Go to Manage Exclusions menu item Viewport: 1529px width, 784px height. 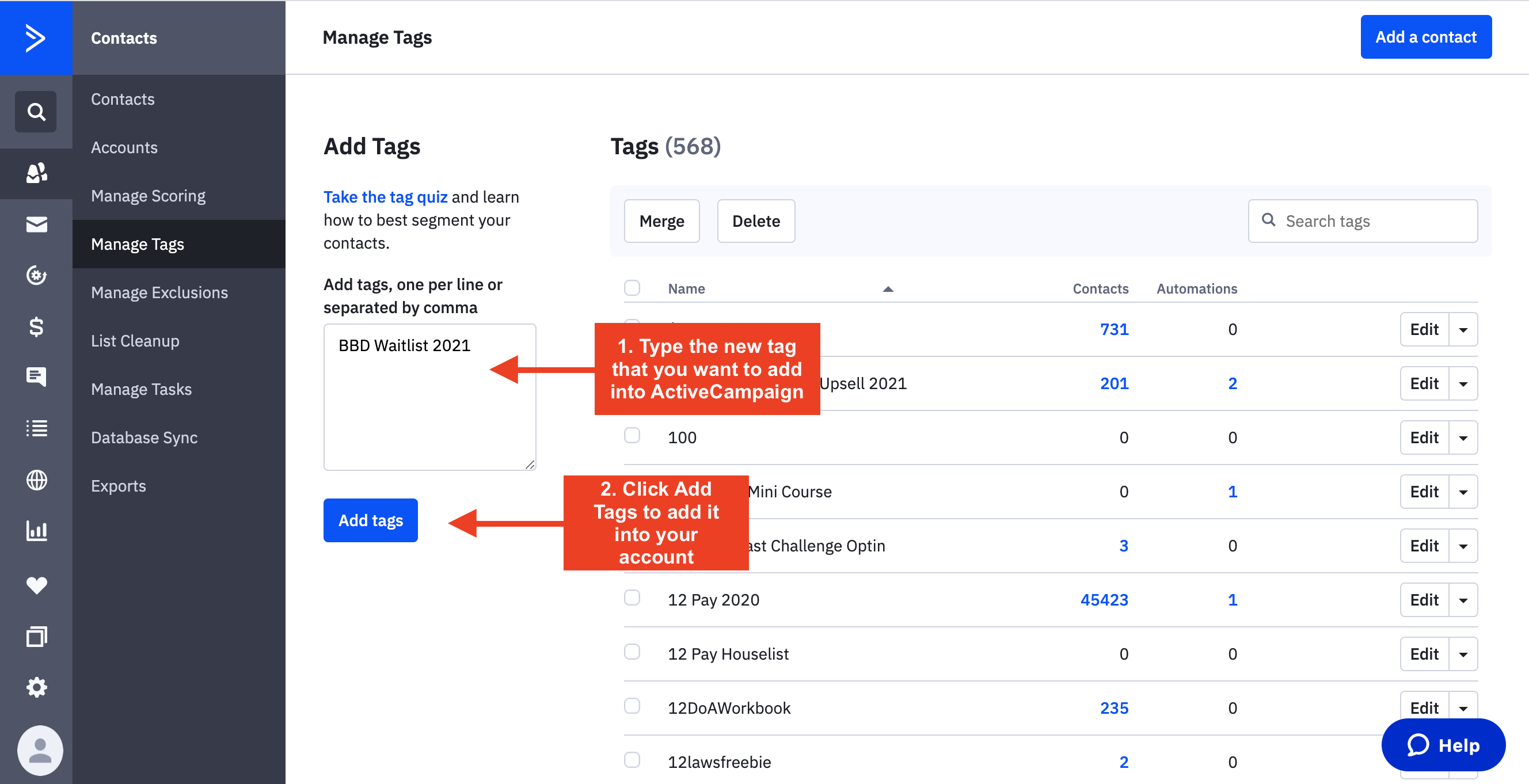click(x=159, y=292)
